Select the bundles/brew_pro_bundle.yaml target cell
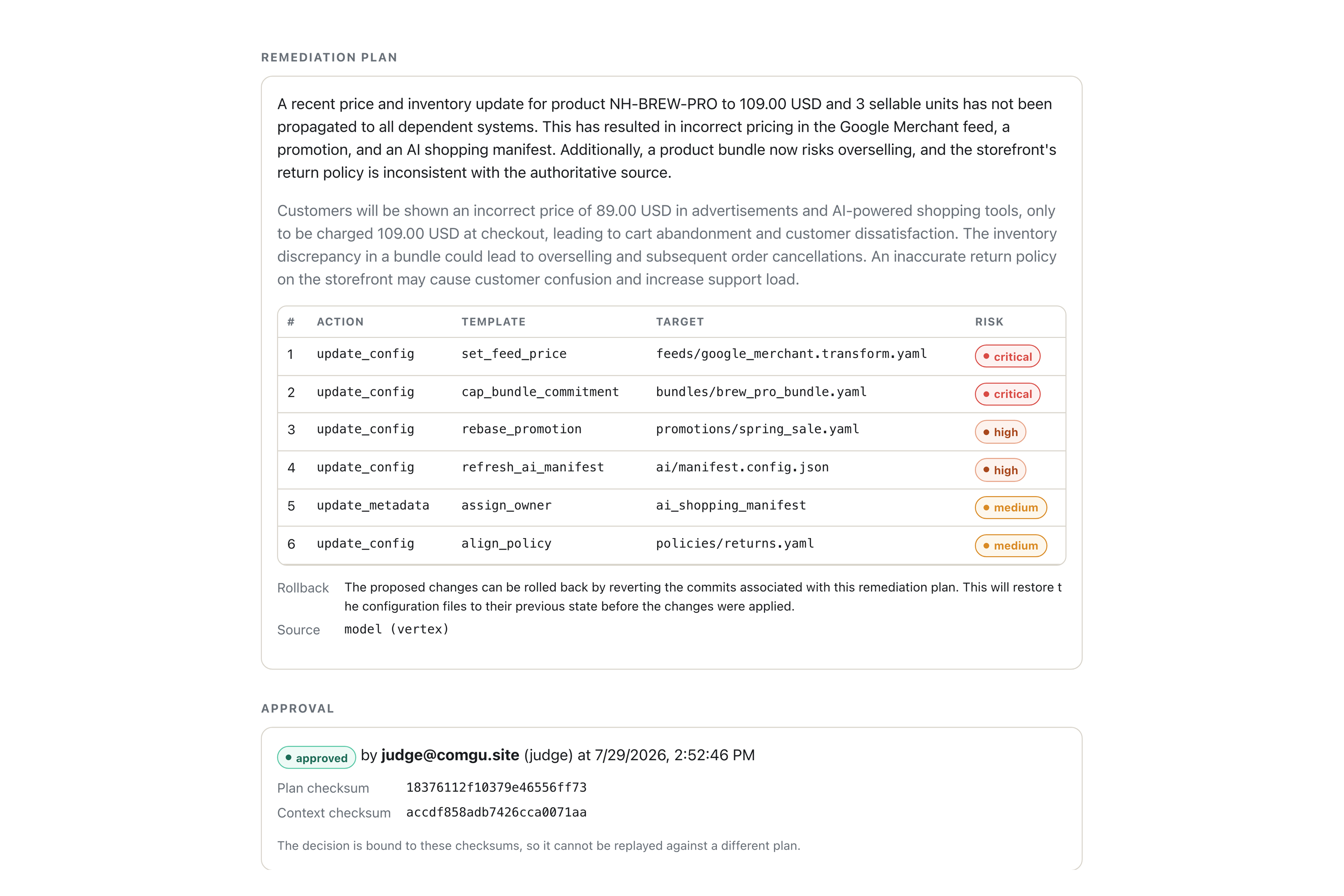Viewport: 1344px width, 896px height. pyautogui.click(x=761, y=392)
